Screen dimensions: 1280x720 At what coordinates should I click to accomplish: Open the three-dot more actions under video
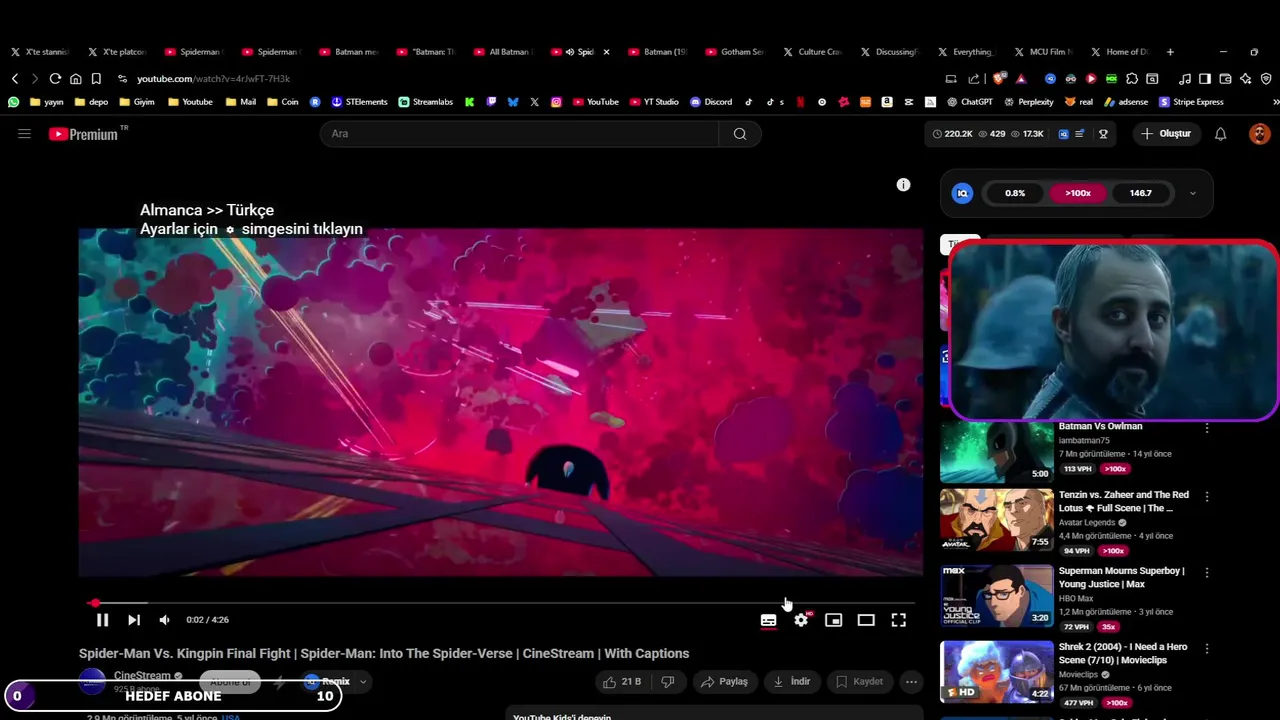(x=911, y=682)
